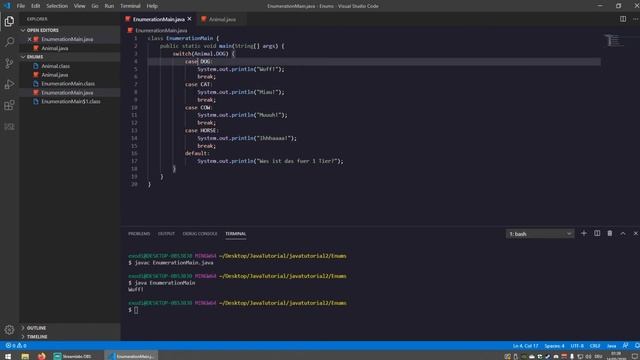Click the 'case CAT:' code line

click(198, 84)
